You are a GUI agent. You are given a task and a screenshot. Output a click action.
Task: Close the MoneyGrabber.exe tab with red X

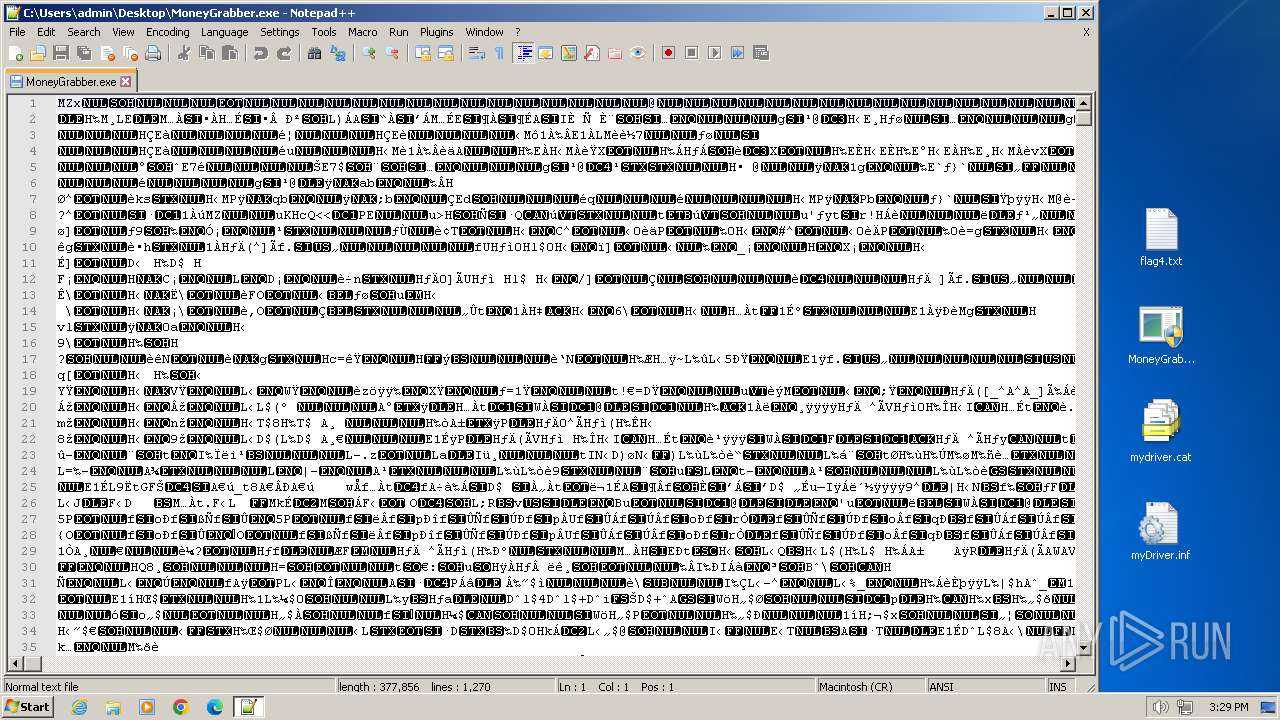125,82
